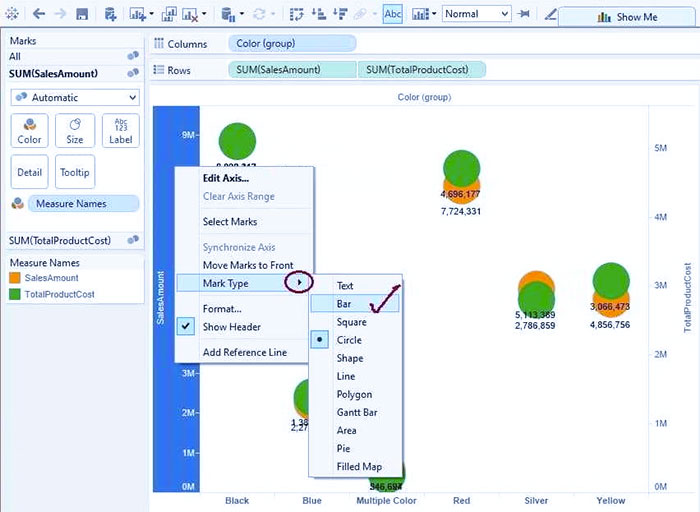Open the Show/hide cards dropdown arrow
The image size is (700, 512).
pos(434,14)
